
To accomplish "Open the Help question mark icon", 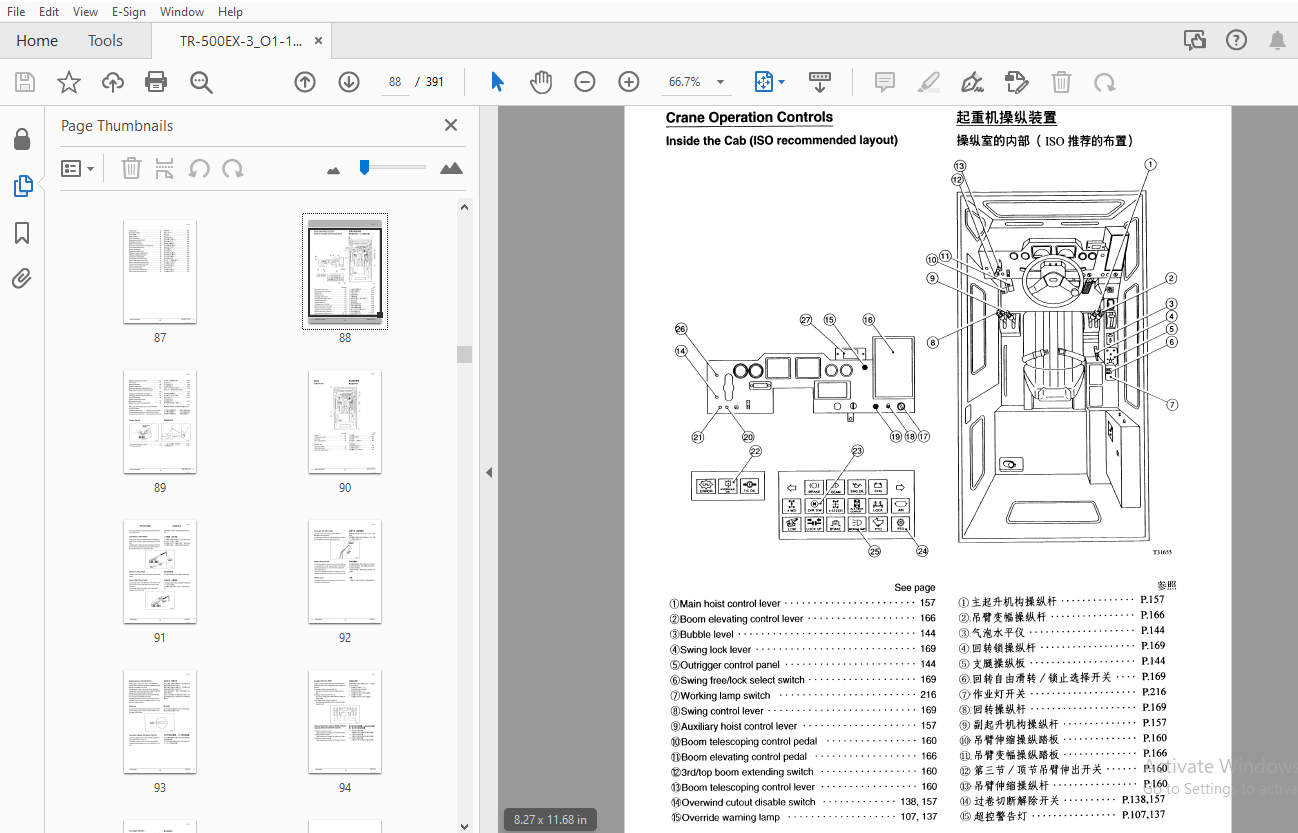I will [x=1236, y=41].
